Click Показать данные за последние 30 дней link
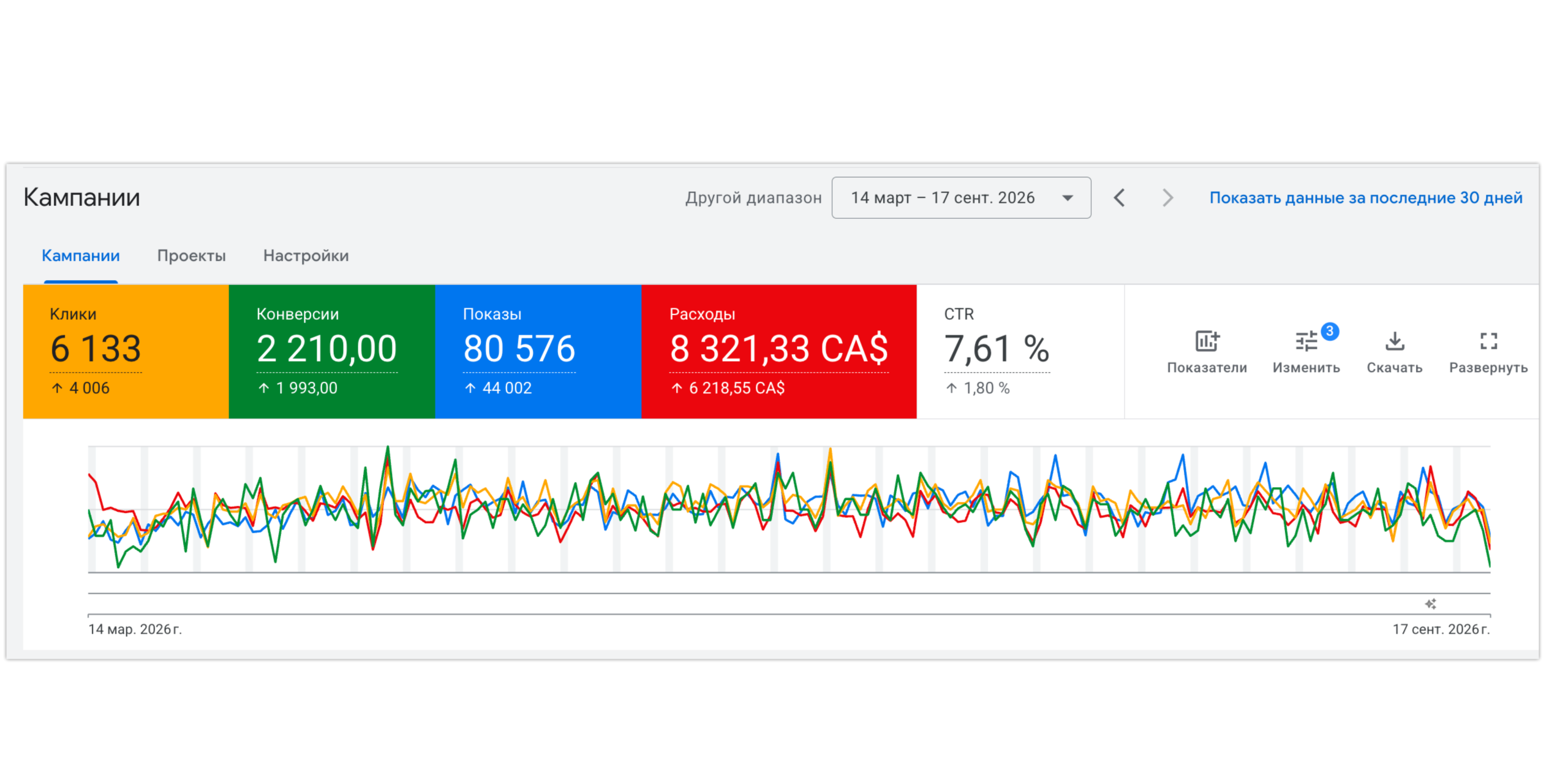The height and width of the screenshot is (763, 1568). click(x=1365, y=197)
